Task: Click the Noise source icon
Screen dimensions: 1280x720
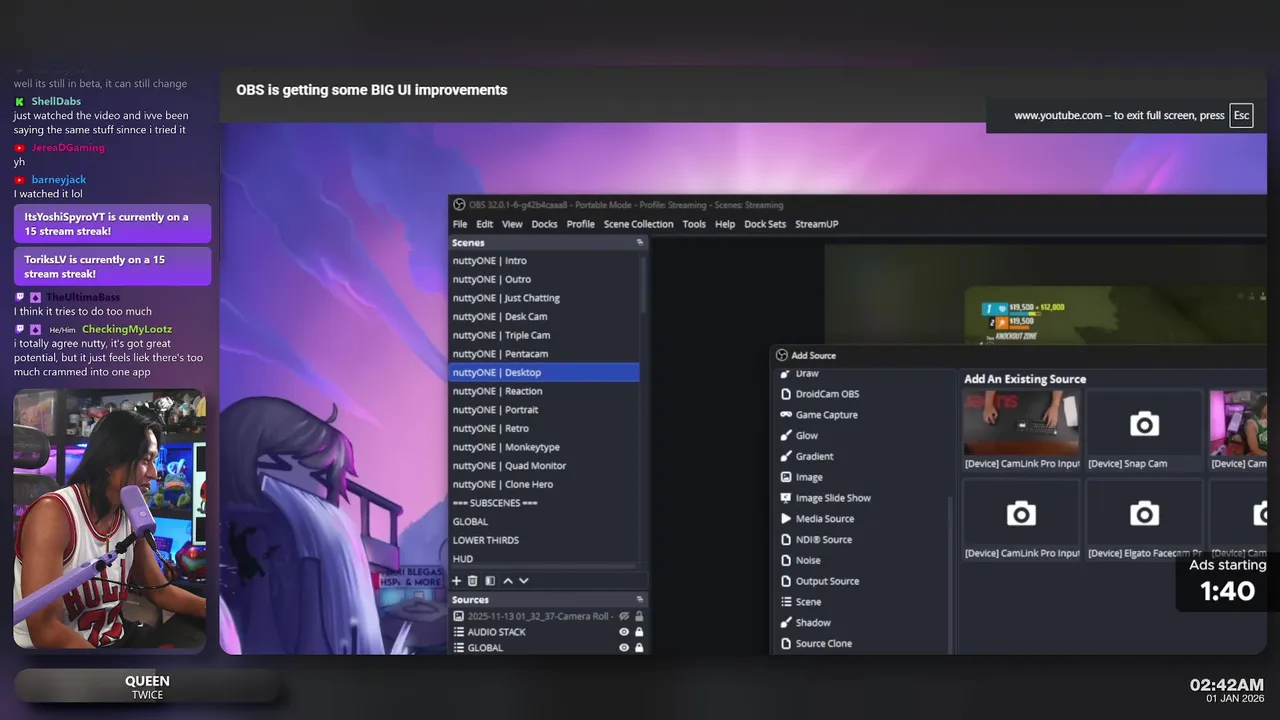Action: (786, 560)
